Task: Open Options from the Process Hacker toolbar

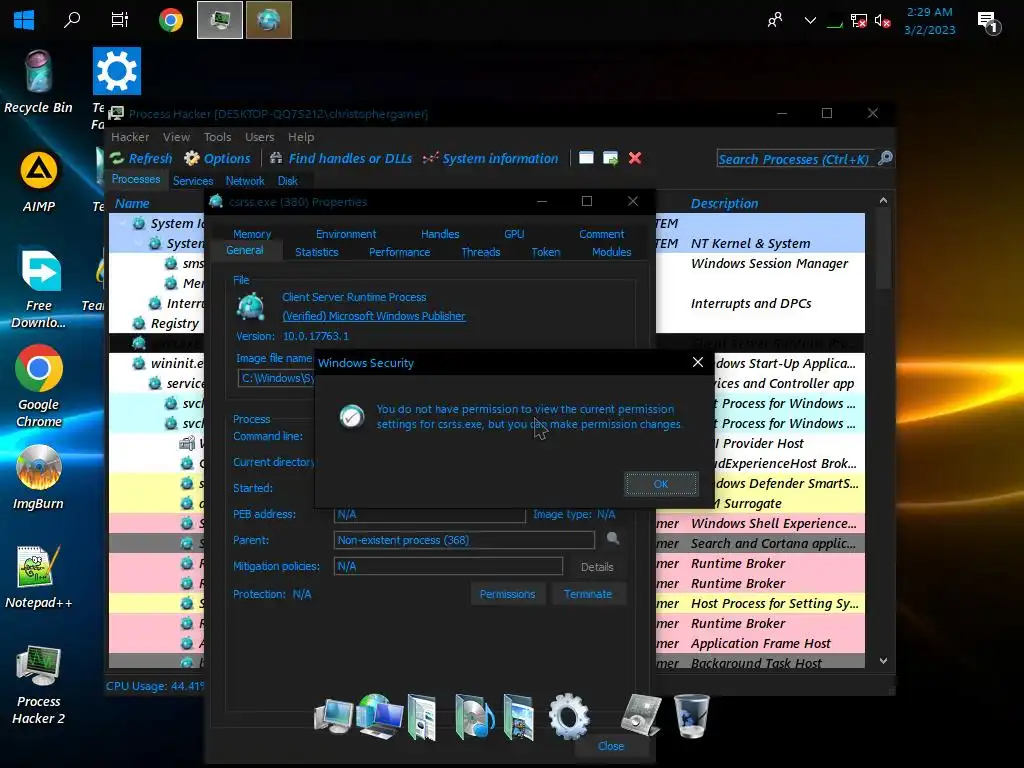Action: 217,159
